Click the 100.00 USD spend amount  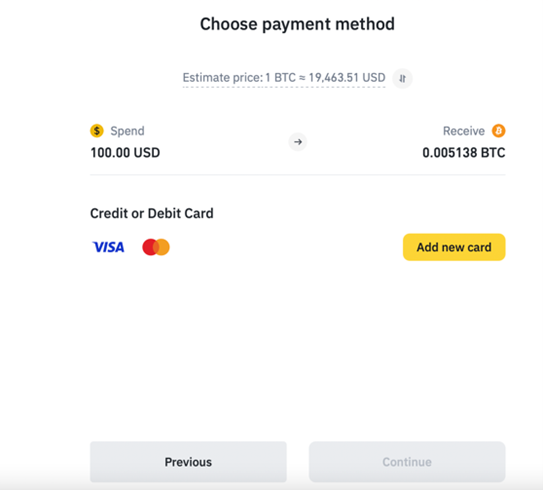point(125,153)
